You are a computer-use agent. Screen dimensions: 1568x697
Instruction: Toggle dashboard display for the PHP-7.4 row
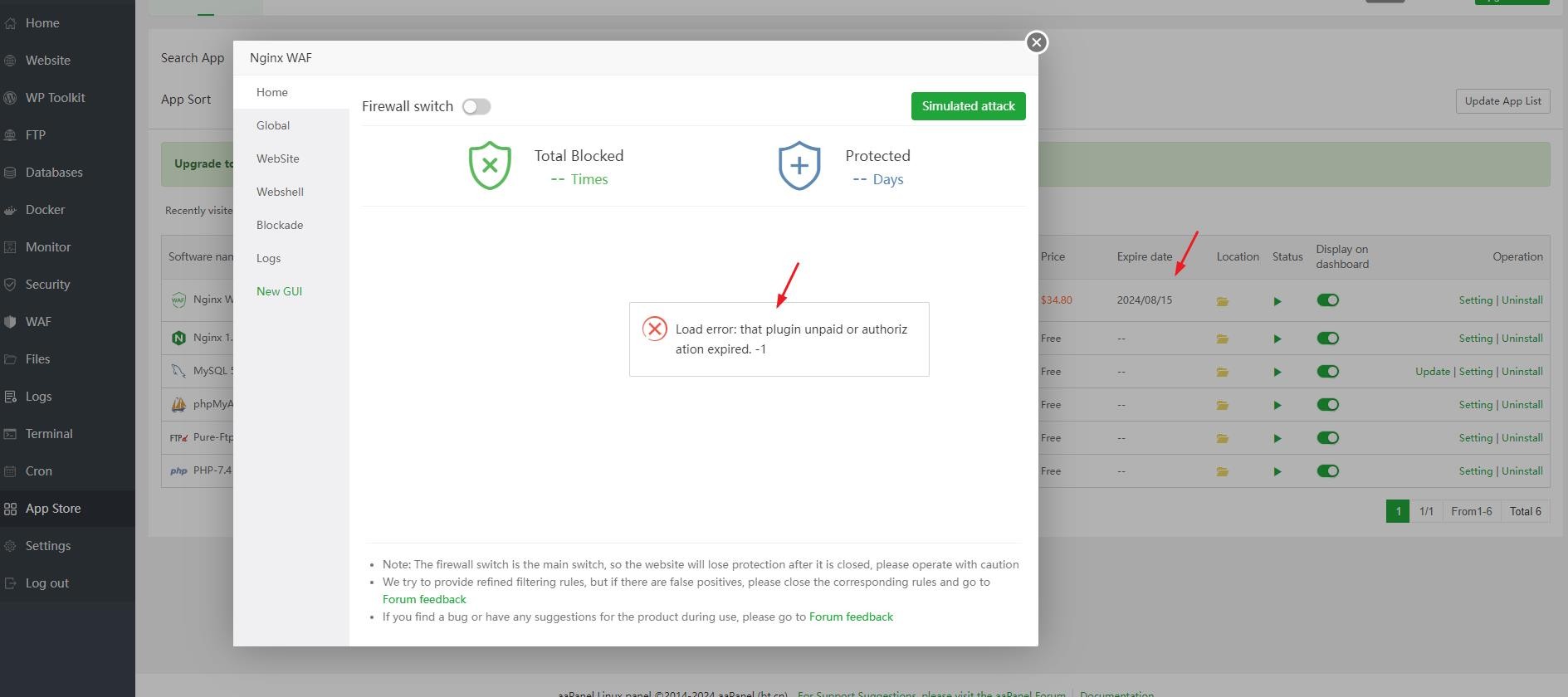point(1327,471)
